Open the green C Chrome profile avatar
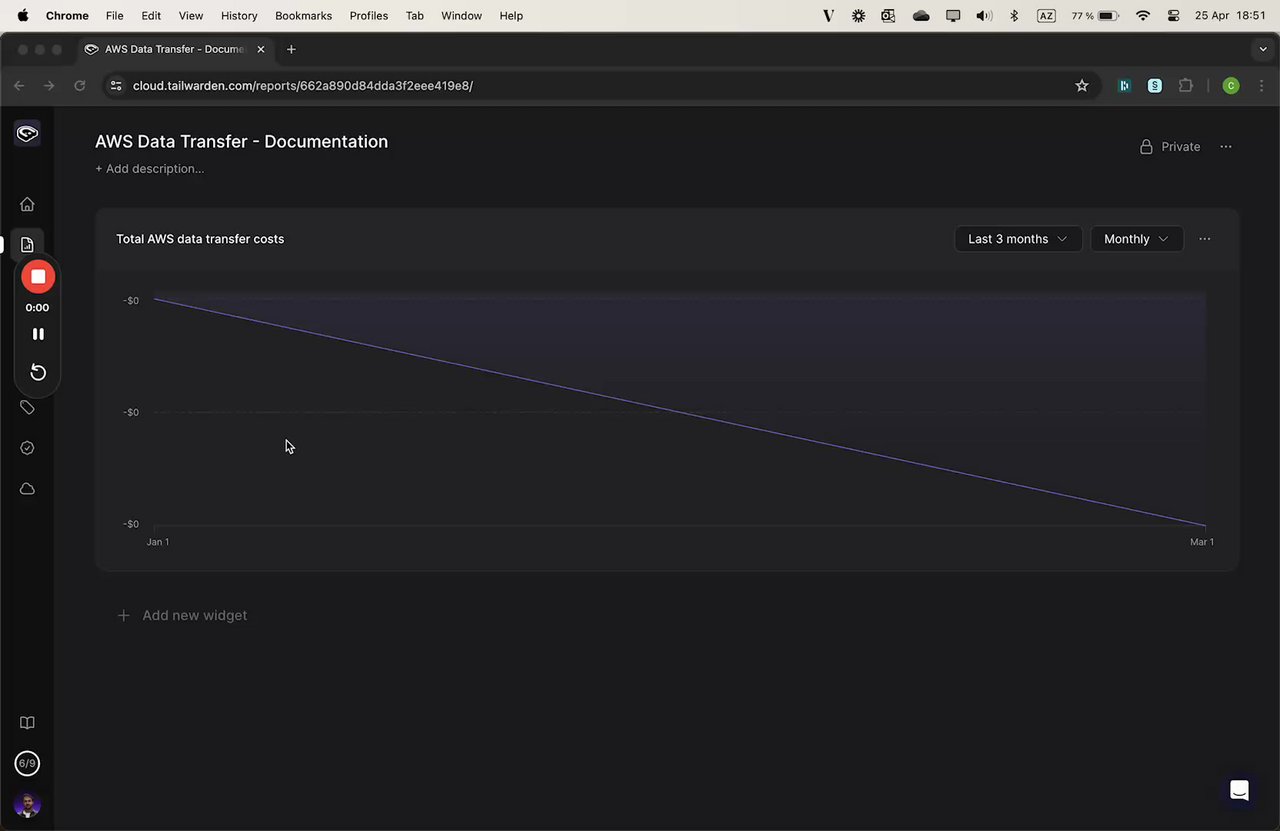1280x831 pixels. pos(1231,86)
